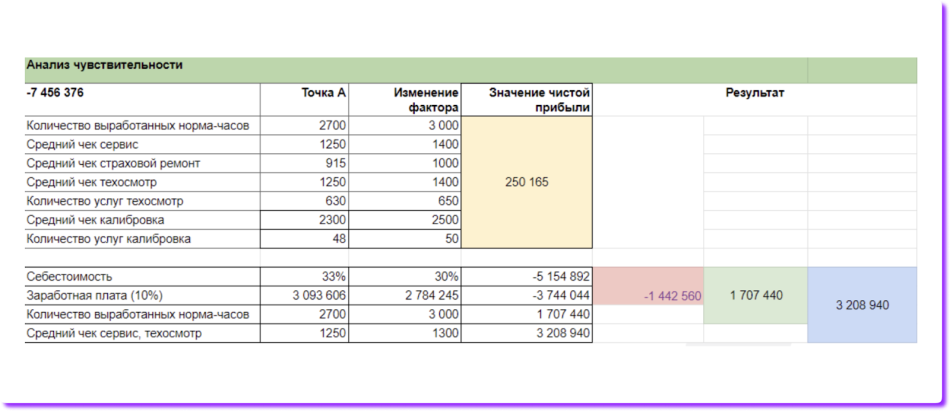Click the value 915 in Точка А
The image size is (950, 411).
(304, 163)
